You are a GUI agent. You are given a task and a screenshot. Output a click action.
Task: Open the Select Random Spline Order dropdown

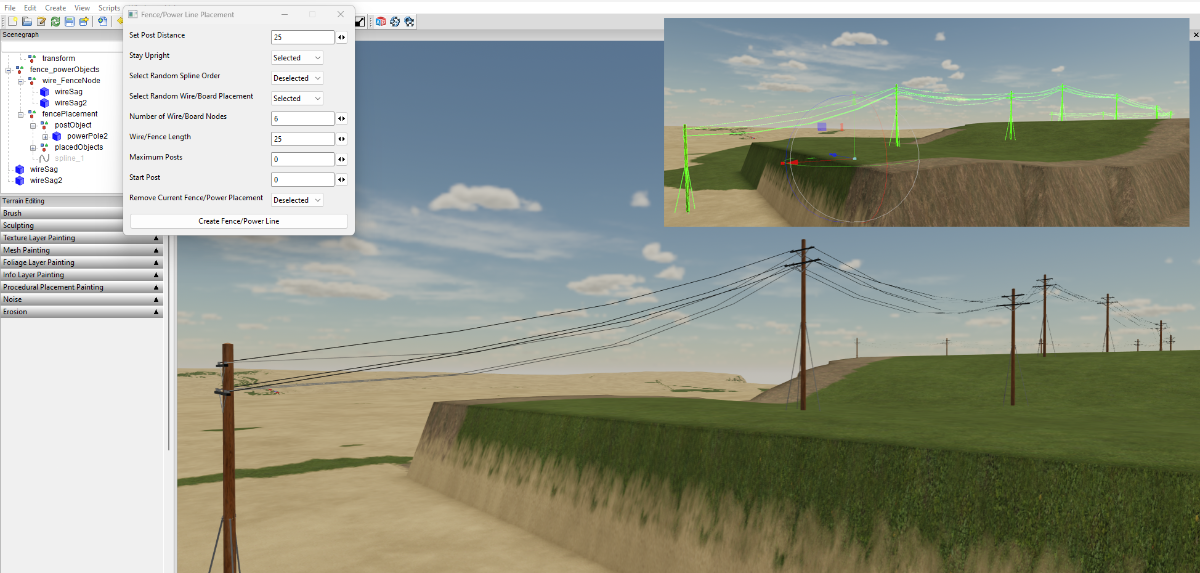297,78
